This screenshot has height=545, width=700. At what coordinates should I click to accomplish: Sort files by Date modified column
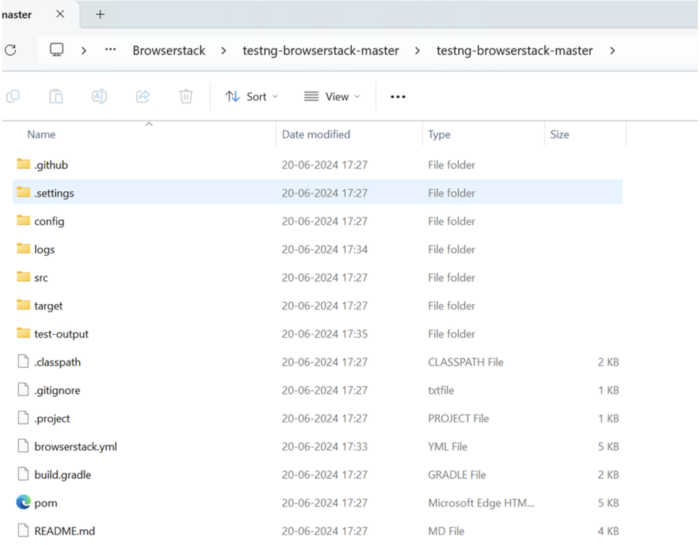coord(316,134)
